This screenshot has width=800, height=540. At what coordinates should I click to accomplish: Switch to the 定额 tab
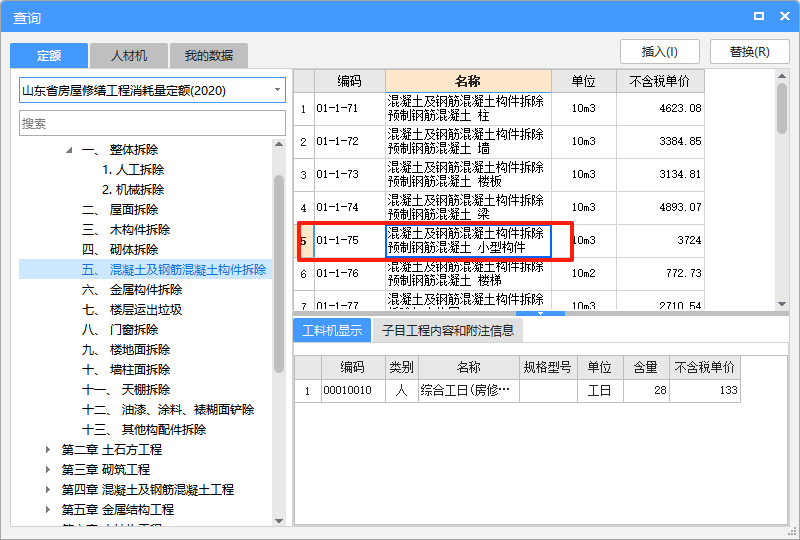click(x=49, y=55)
